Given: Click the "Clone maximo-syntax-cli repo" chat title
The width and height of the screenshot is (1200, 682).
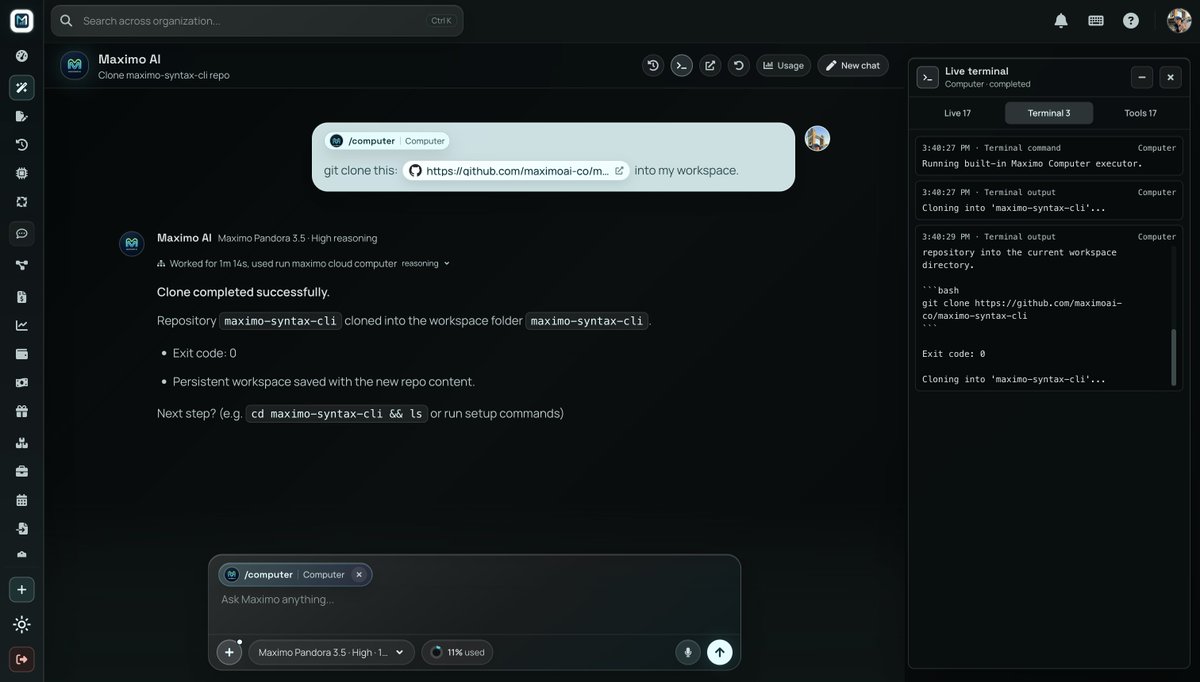Looking at the screenshot, I should [163, 75].
